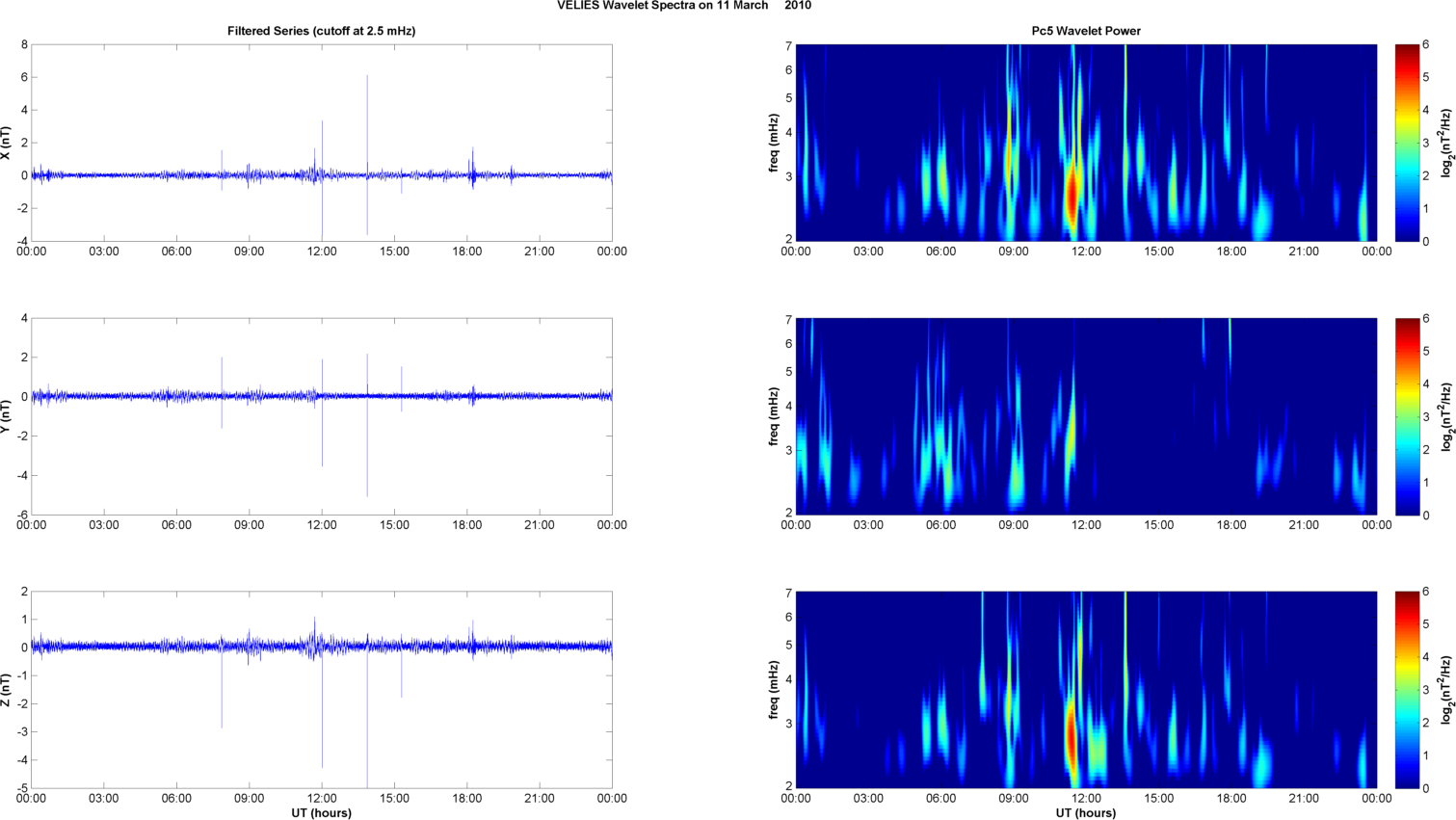Image resolution: width=1456 pixels, height=820 pixels.
Task: Select the 'Pc5 Wavelet Power' heading
Action: coord(1086,31)
